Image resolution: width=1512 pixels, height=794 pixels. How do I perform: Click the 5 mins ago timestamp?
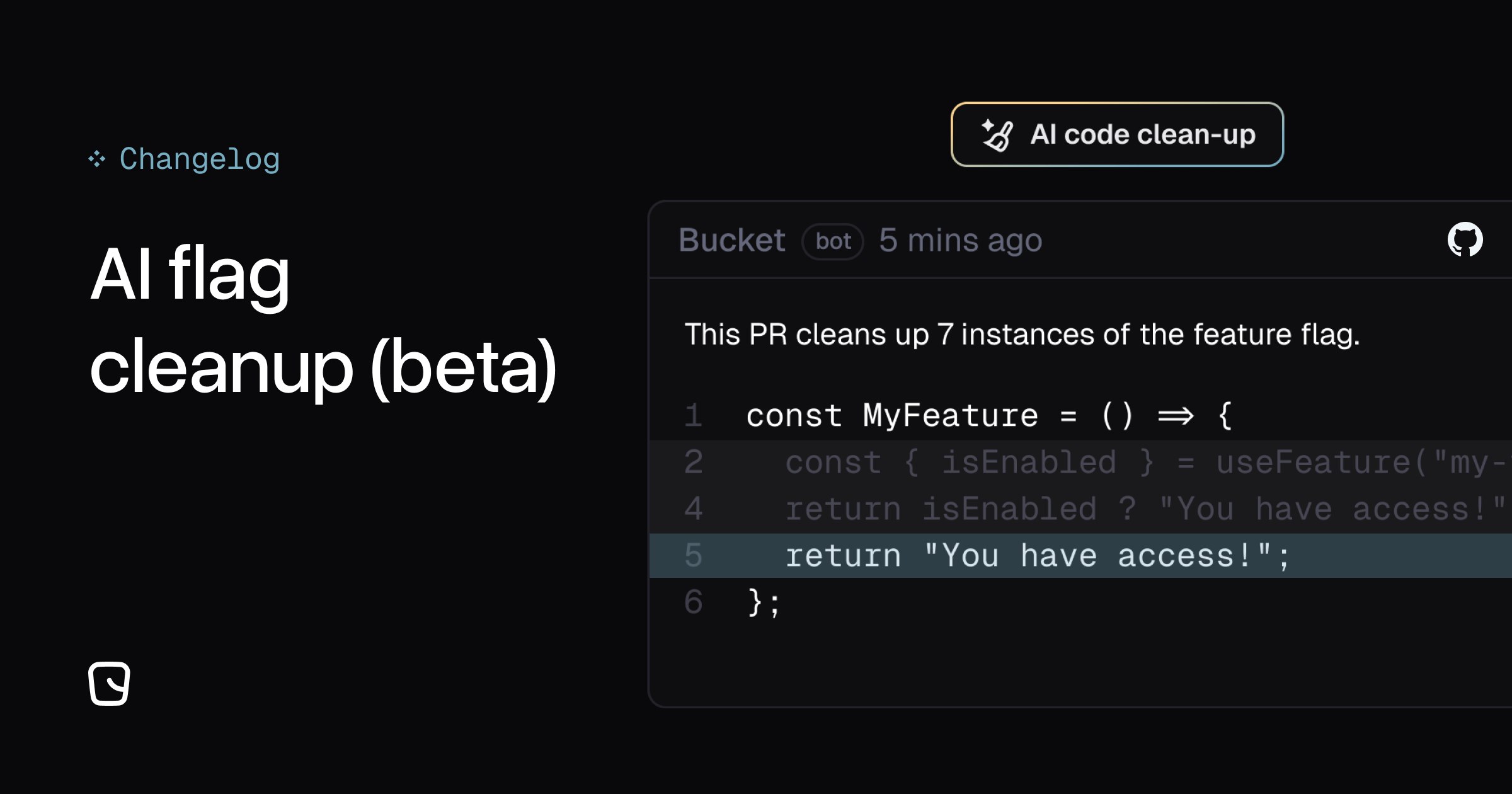[961, 241]
